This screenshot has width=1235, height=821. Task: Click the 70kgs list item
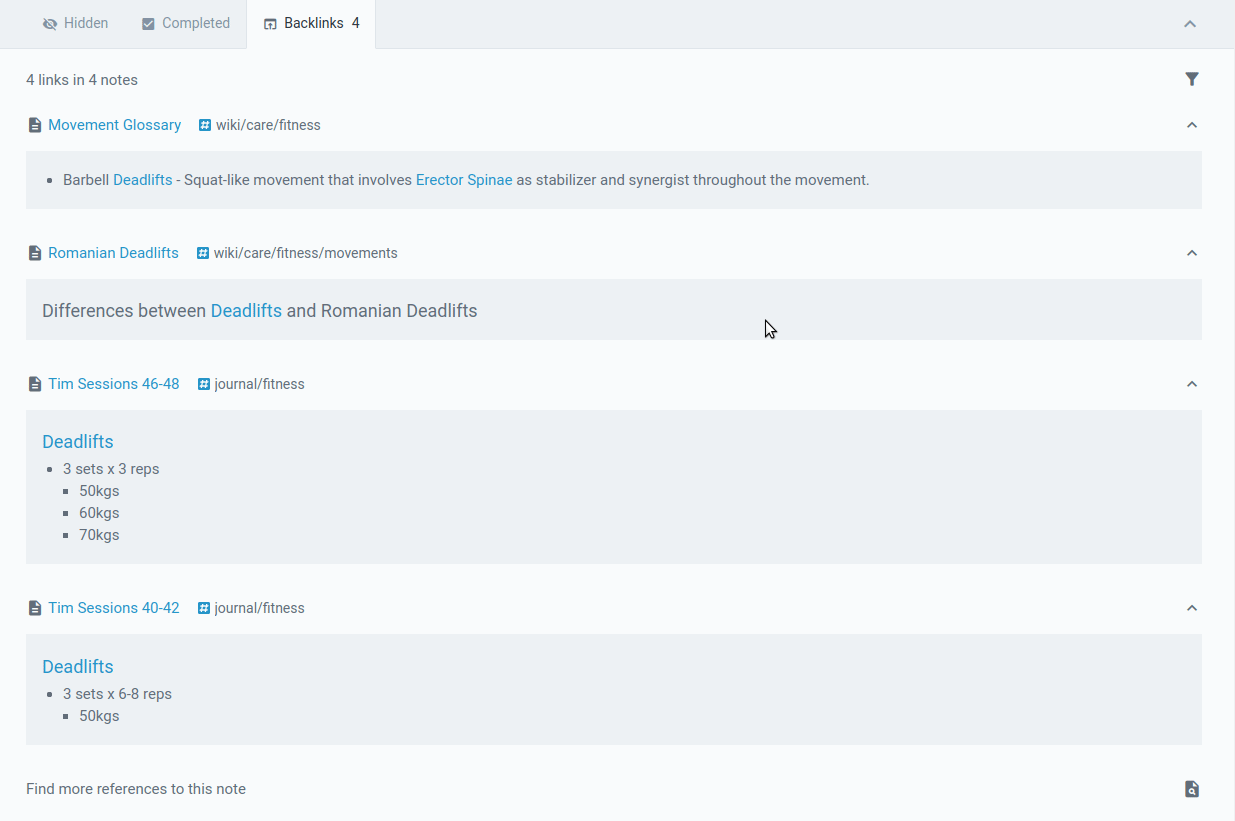pos(99,535)
